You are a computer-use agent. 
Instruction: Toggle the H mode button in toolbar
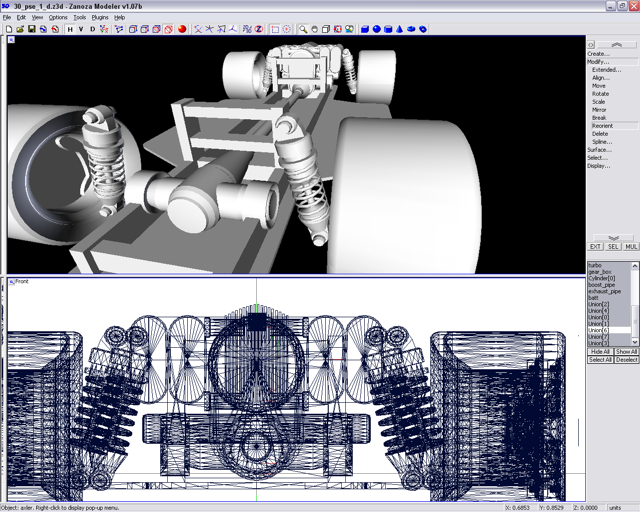tap(70, 29)
